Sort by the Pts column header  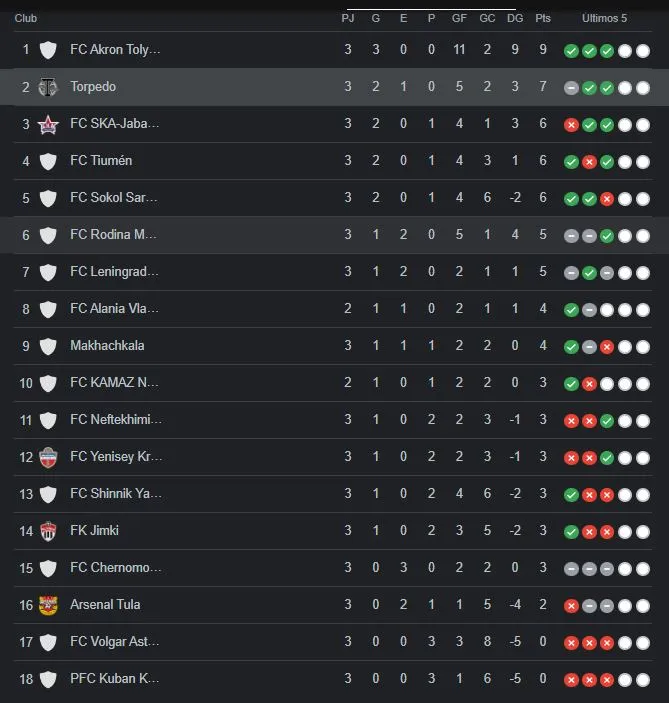pyautogui.click(x=543, y=18)
